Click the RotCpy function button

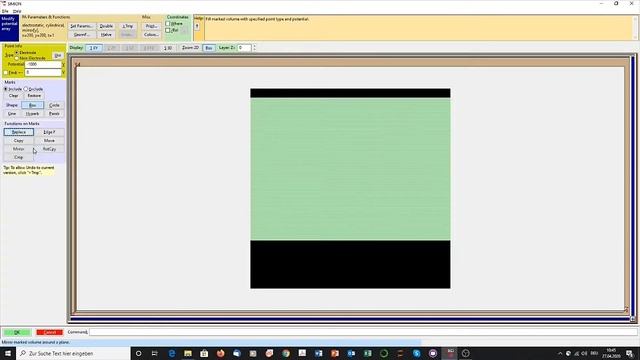click(x=49, y=149)
